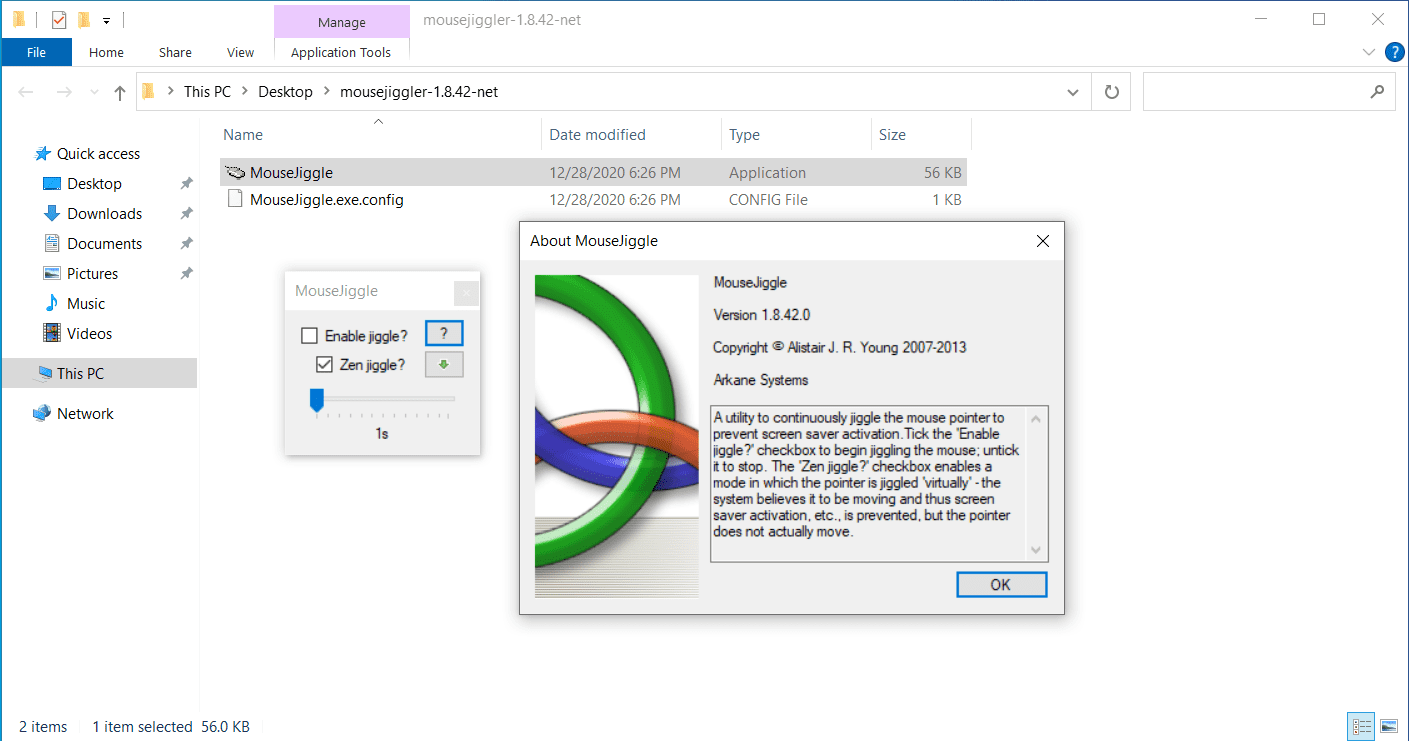
Task: Expand the address bar history dropdown
Action: tap(1073, 92)
